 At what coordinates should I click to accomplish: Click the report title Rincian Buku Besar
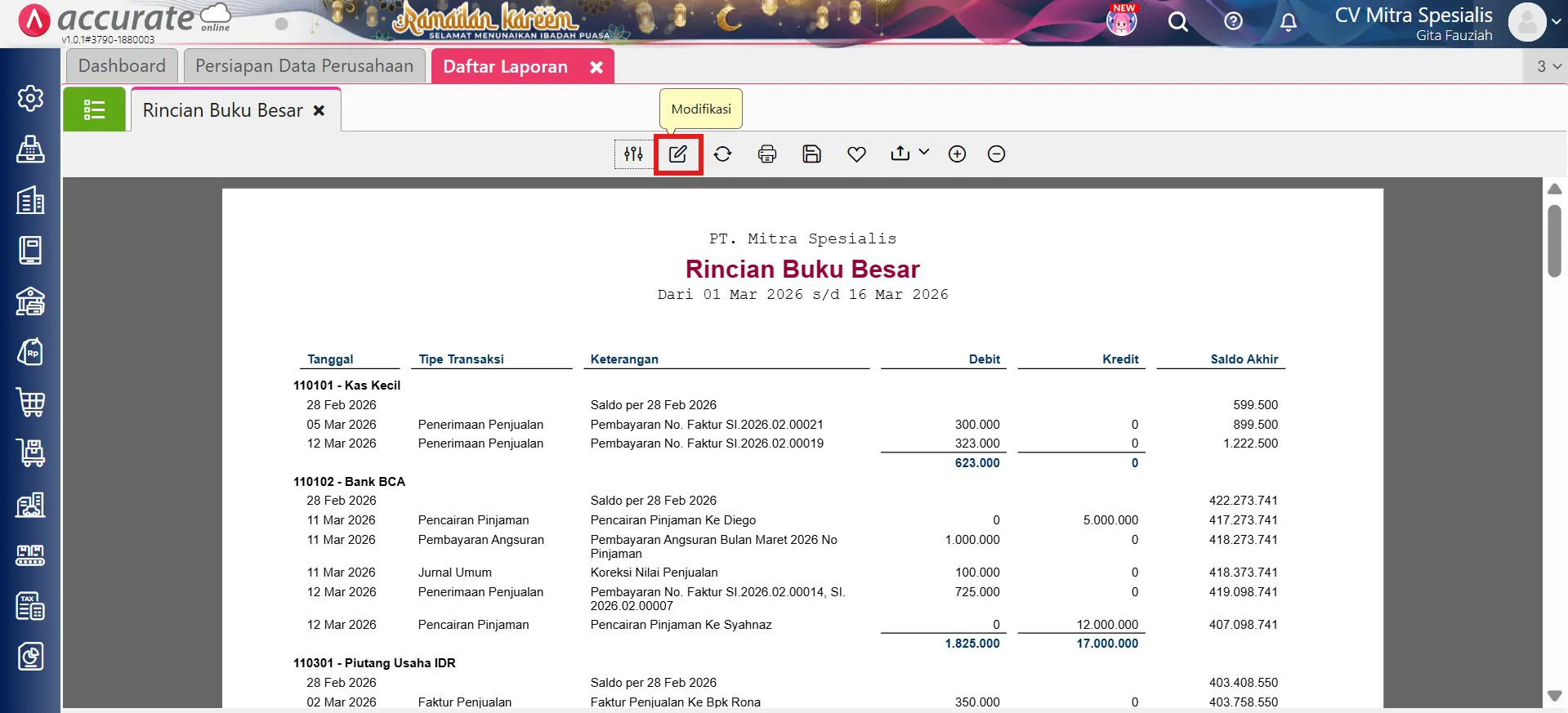(802, 269)
